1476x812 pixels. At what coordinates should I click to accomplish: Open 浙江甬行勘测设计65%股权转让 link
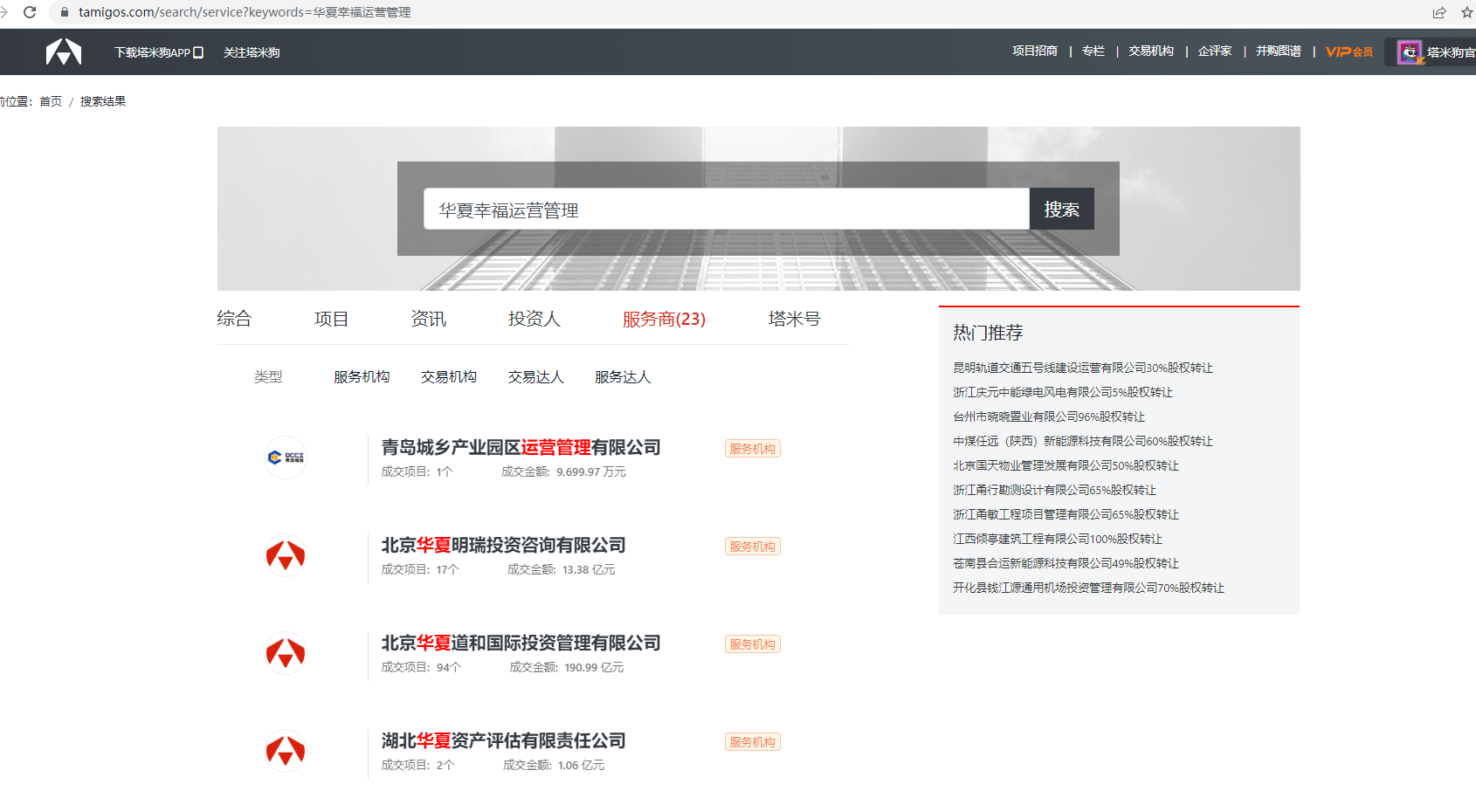[1054, 491]
